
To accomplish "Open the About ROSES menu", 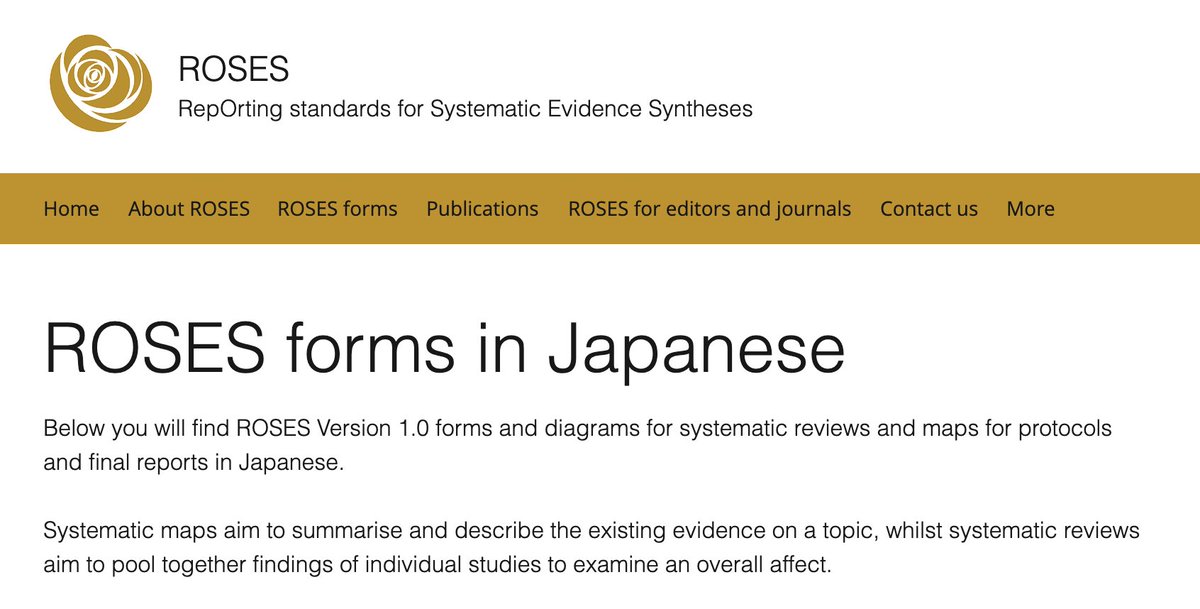I will (x=189, y=208).
